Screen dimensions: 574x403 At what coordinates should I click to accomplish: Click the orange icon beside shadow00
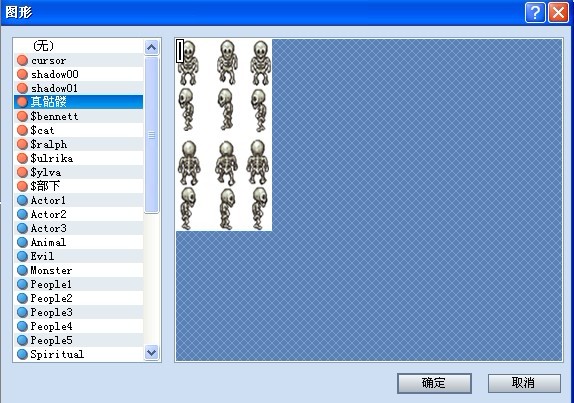click(x=22, y=74)
